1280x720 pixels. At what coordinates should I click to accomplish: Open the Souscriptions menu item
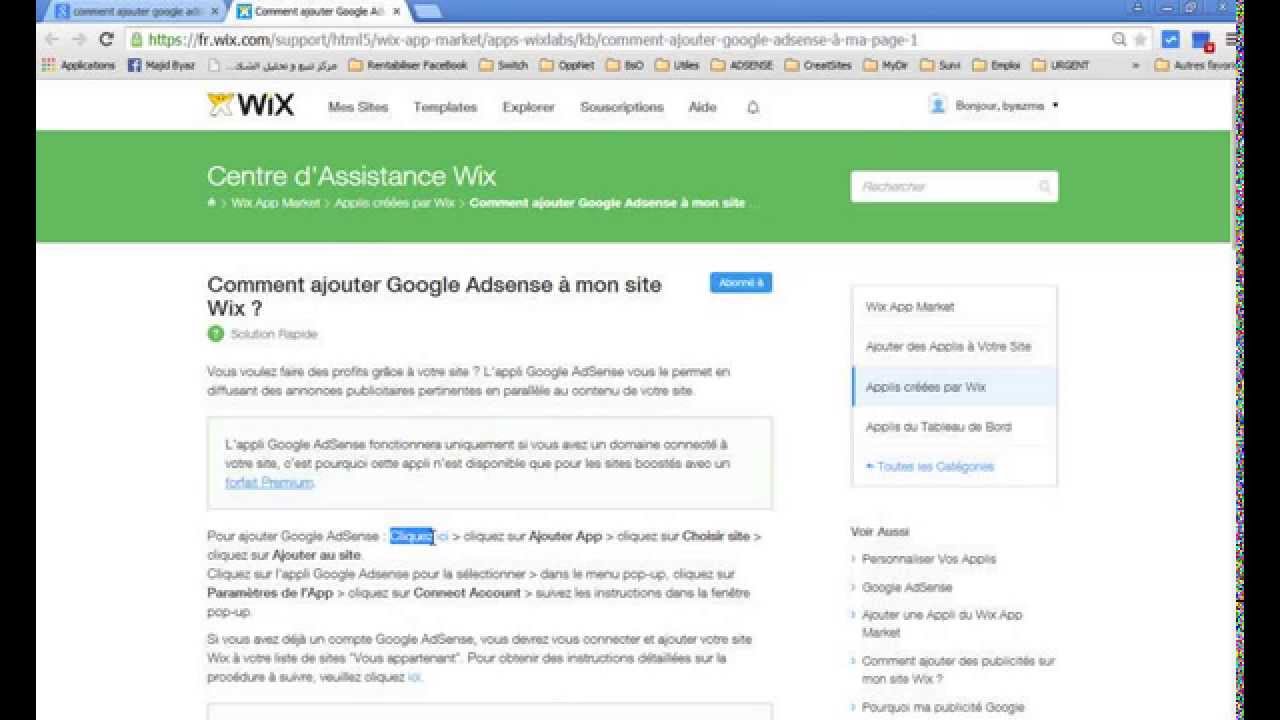[x=622, y=107]
